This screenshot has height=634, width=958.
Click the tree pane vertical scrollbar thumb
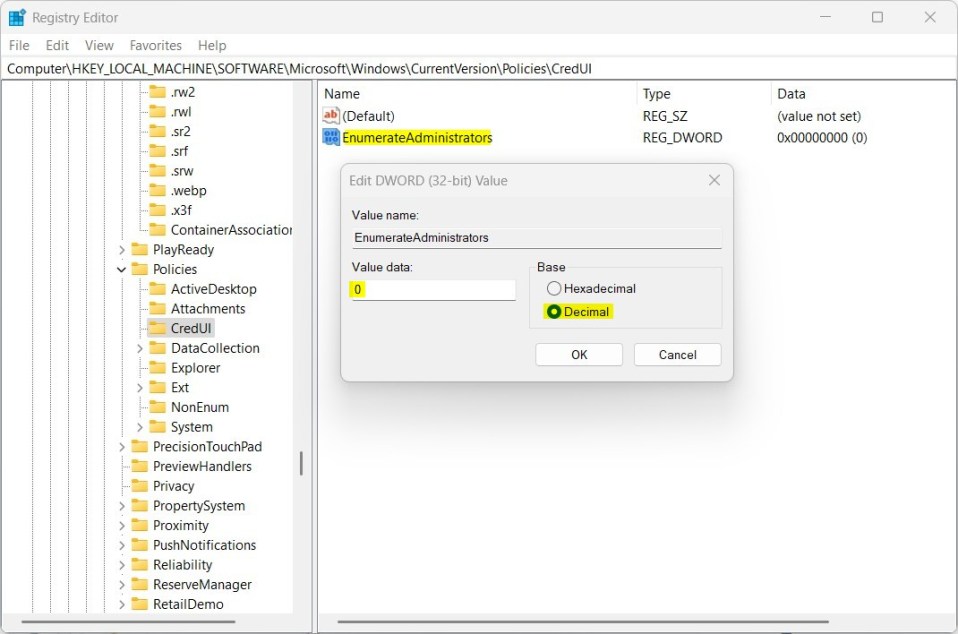pyautogui.click(x=301, y=463)
